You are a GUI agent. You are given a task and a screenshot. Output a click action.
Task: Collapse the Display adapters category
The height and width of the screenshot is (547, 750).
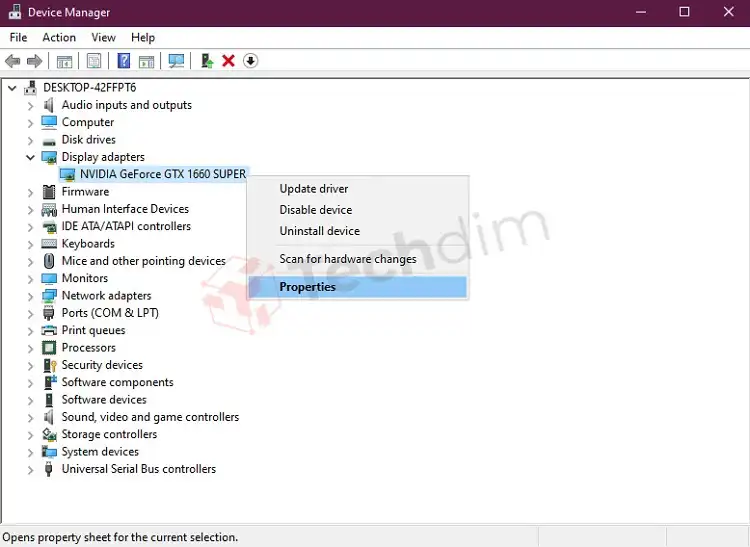point(30,157)
